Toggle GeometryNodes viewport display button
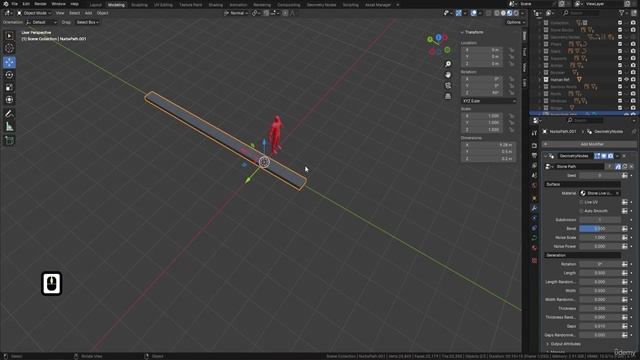Viewport: 640px width, 360px height. click(604, 156)
